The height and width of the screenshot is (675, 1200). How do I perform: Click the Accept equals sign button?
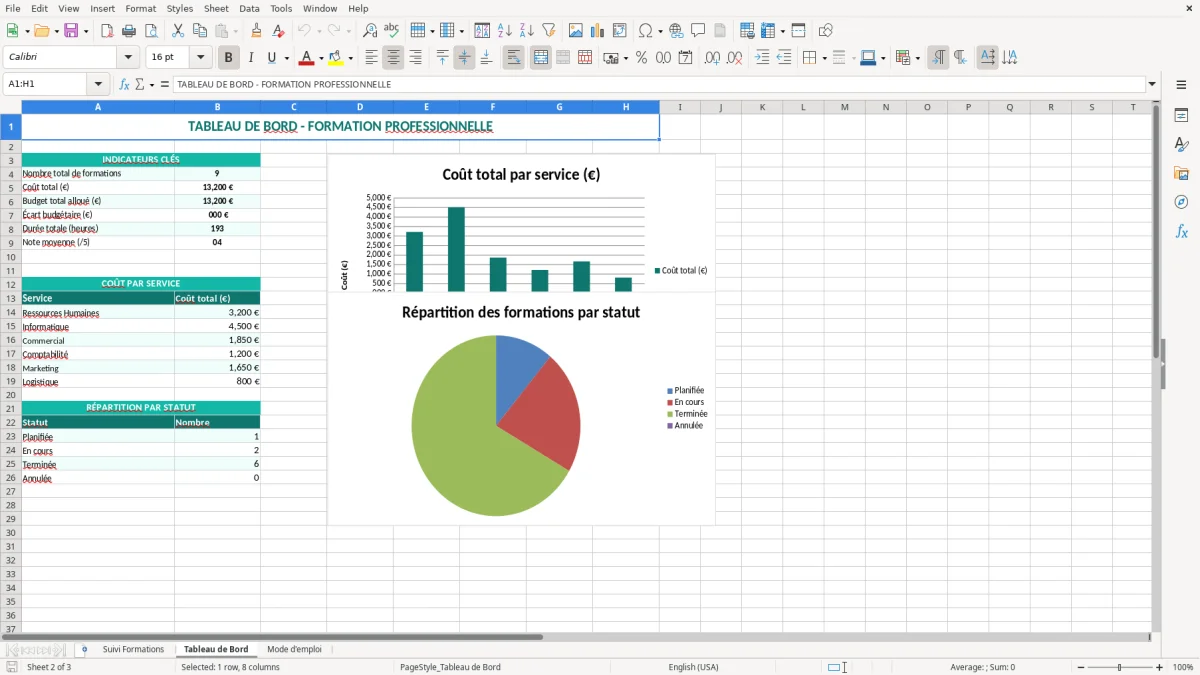pos(165,84)
